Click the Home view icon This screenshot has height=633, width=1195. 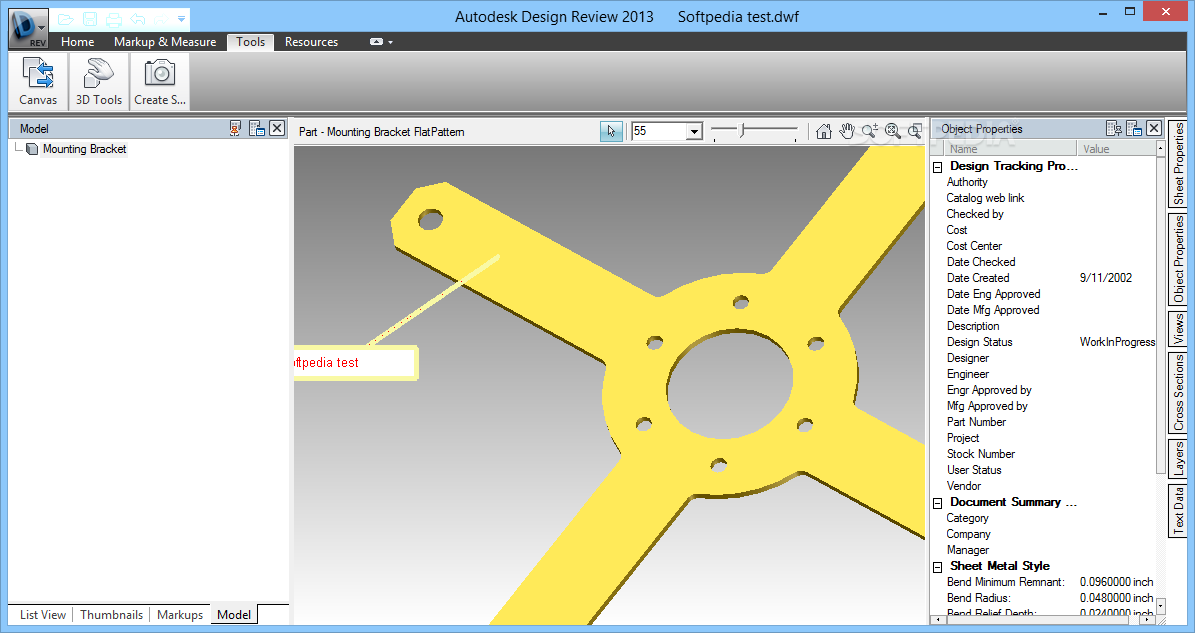[823, 132]
